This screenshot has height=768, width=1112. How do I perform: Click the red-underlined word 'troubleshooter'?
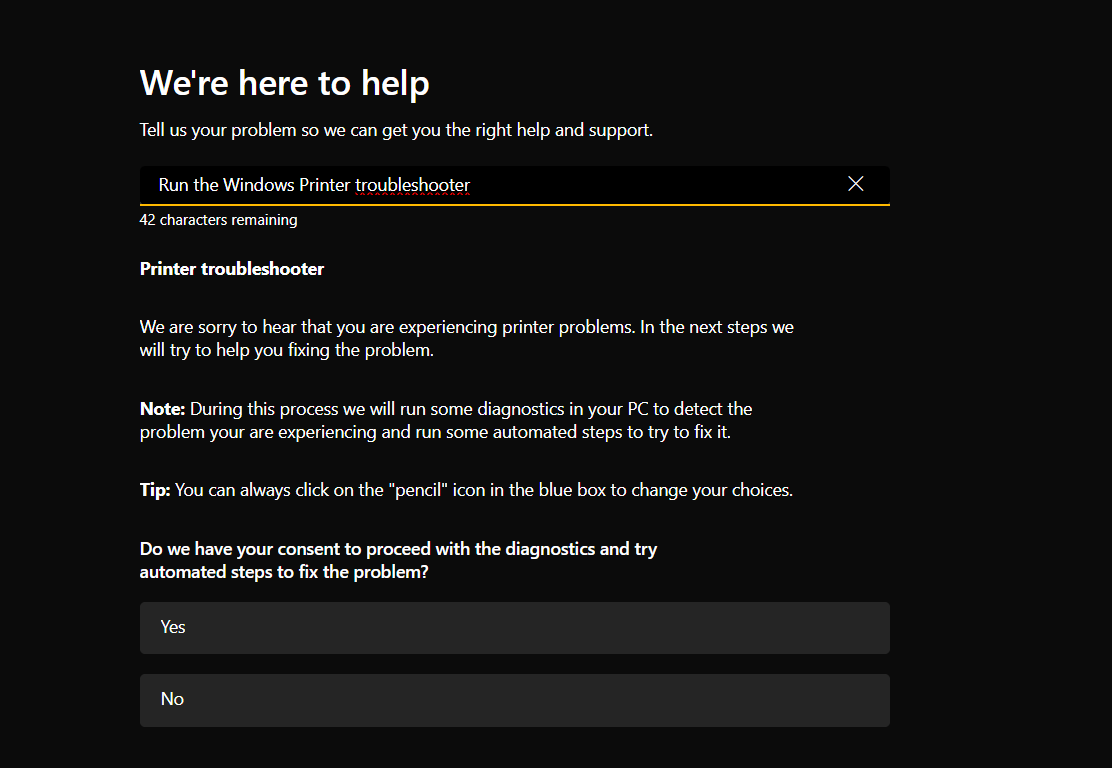click(x=413, y=185)
